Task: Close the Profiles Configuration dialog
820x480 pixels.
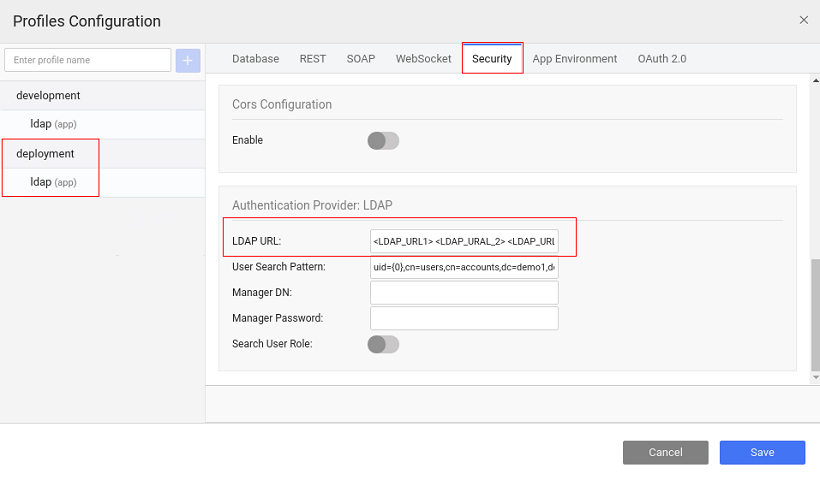Action: [x=803, y=20]
